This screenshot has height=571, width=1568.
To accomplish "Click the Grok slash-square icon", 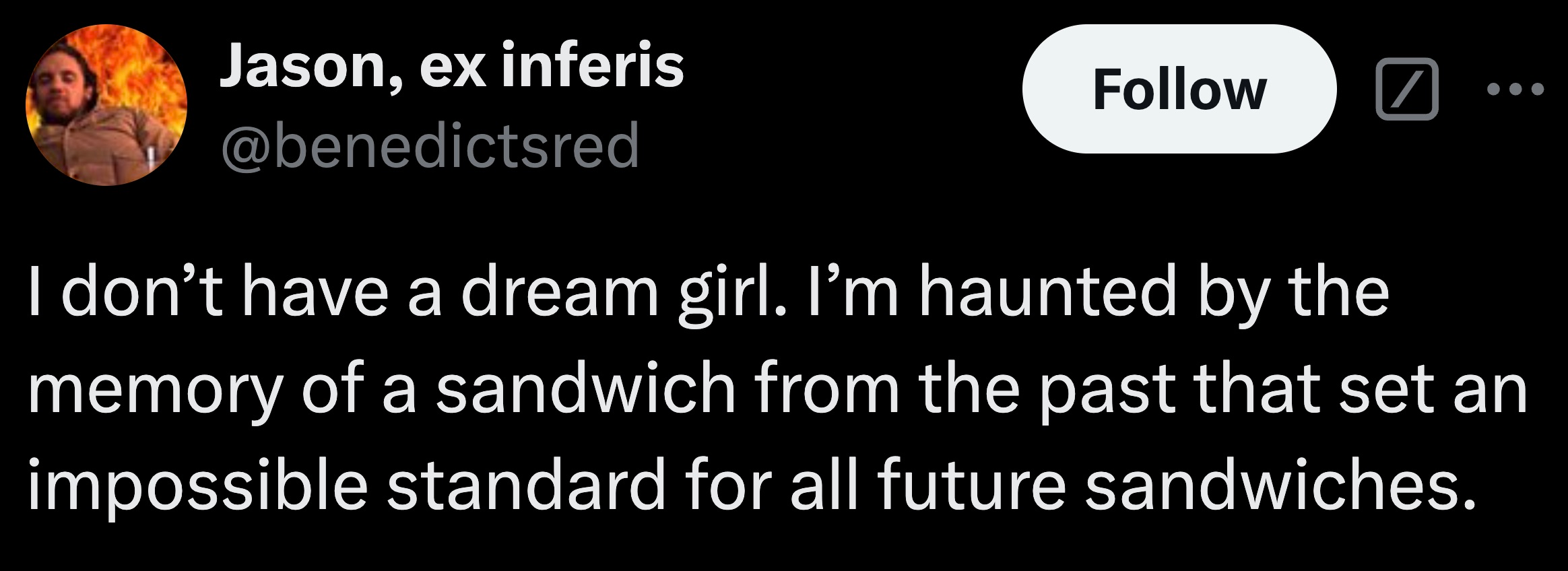I will (1406, 90).
